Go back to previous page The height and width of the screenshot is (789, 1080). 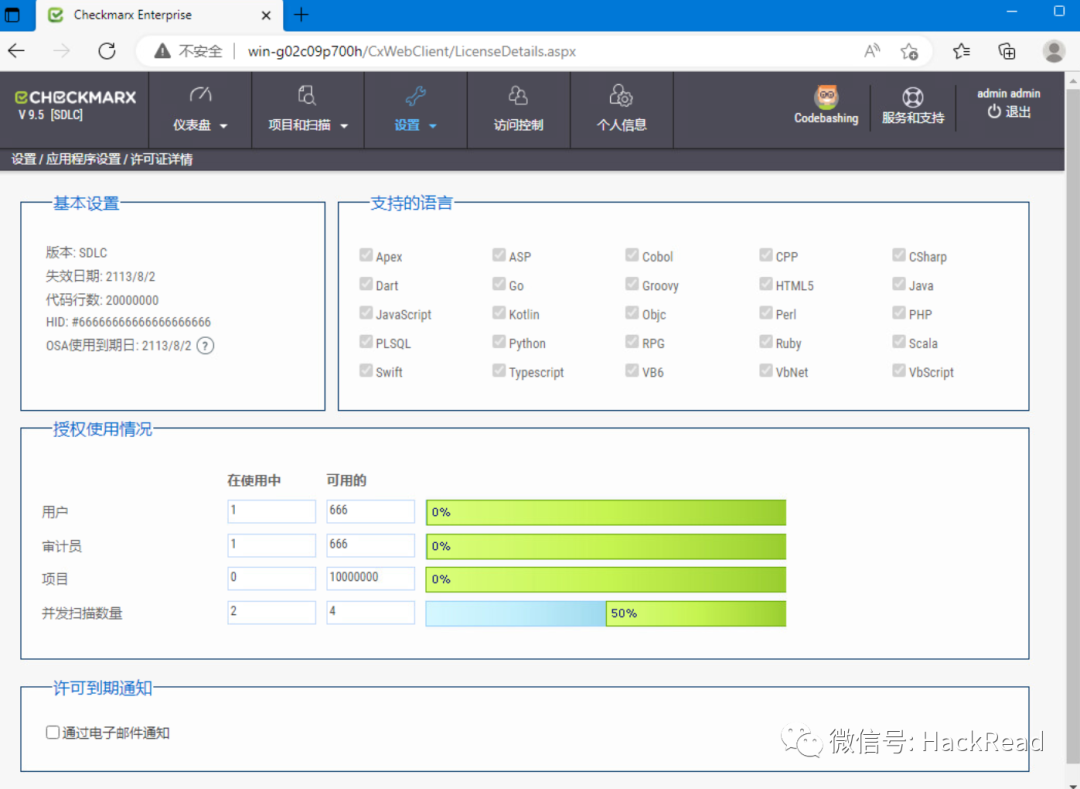(x=17, y=51)
